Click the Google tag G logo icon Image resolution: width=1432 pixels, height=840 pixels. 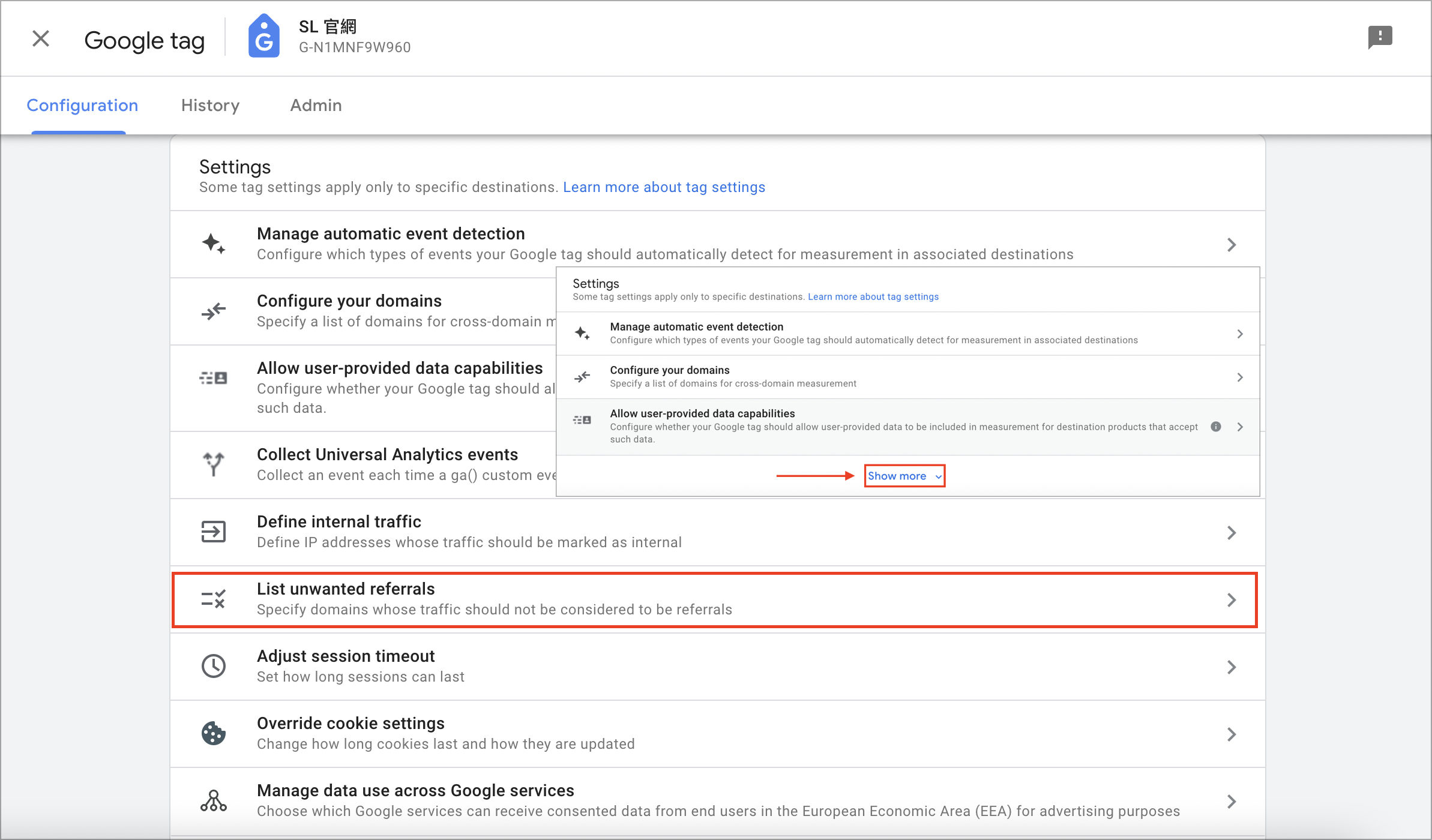point(264,36)
